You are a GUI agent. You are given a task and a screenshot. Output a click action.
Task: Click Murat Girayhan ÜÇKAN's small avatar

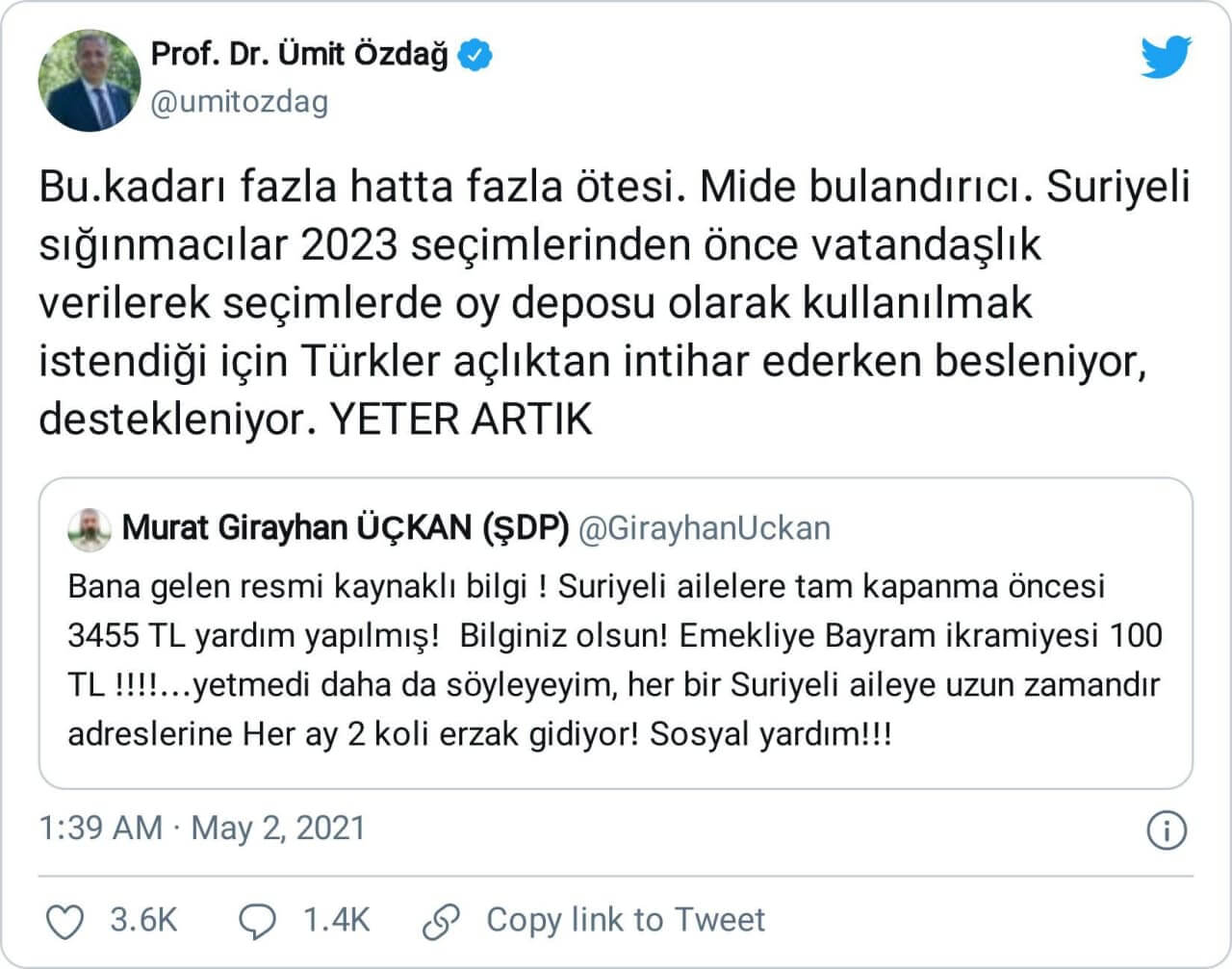tap(89, 529)
